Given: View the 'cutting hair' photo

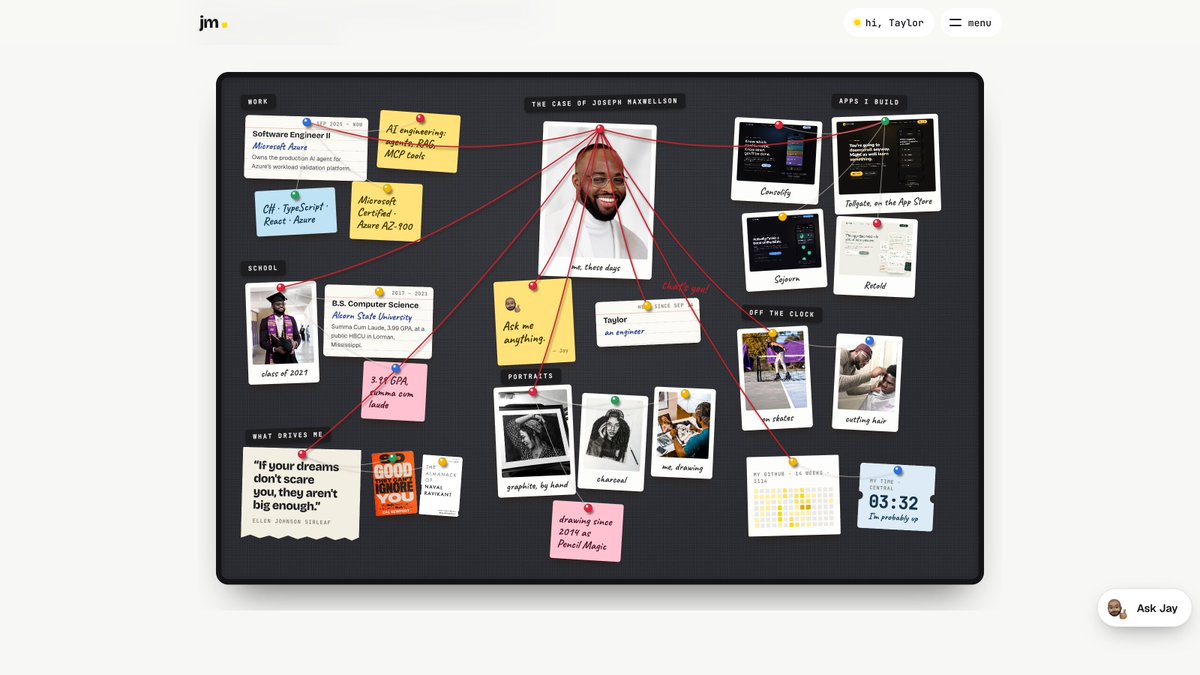Looking at the screenshot, I should pos(867,382).
